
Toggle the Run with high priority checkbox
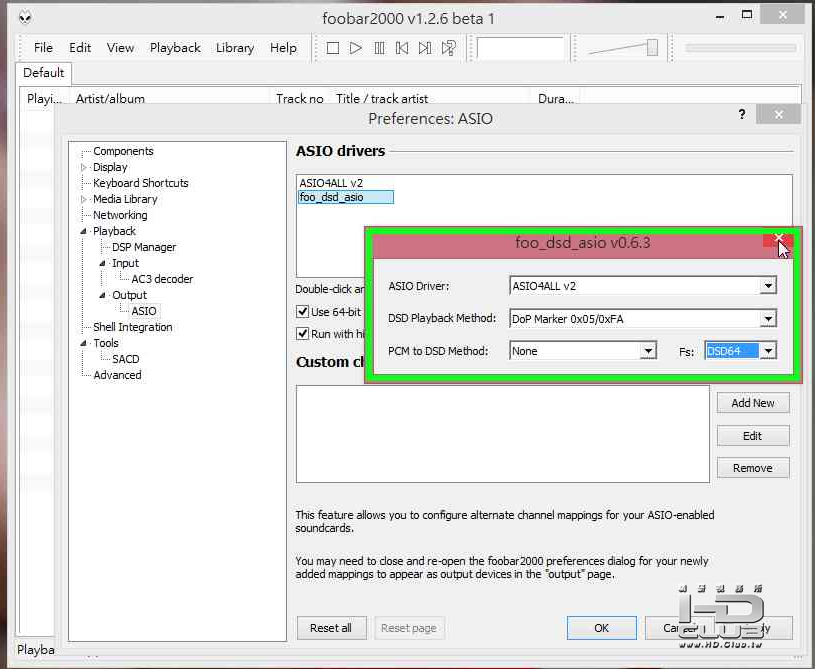click(302, 334)
